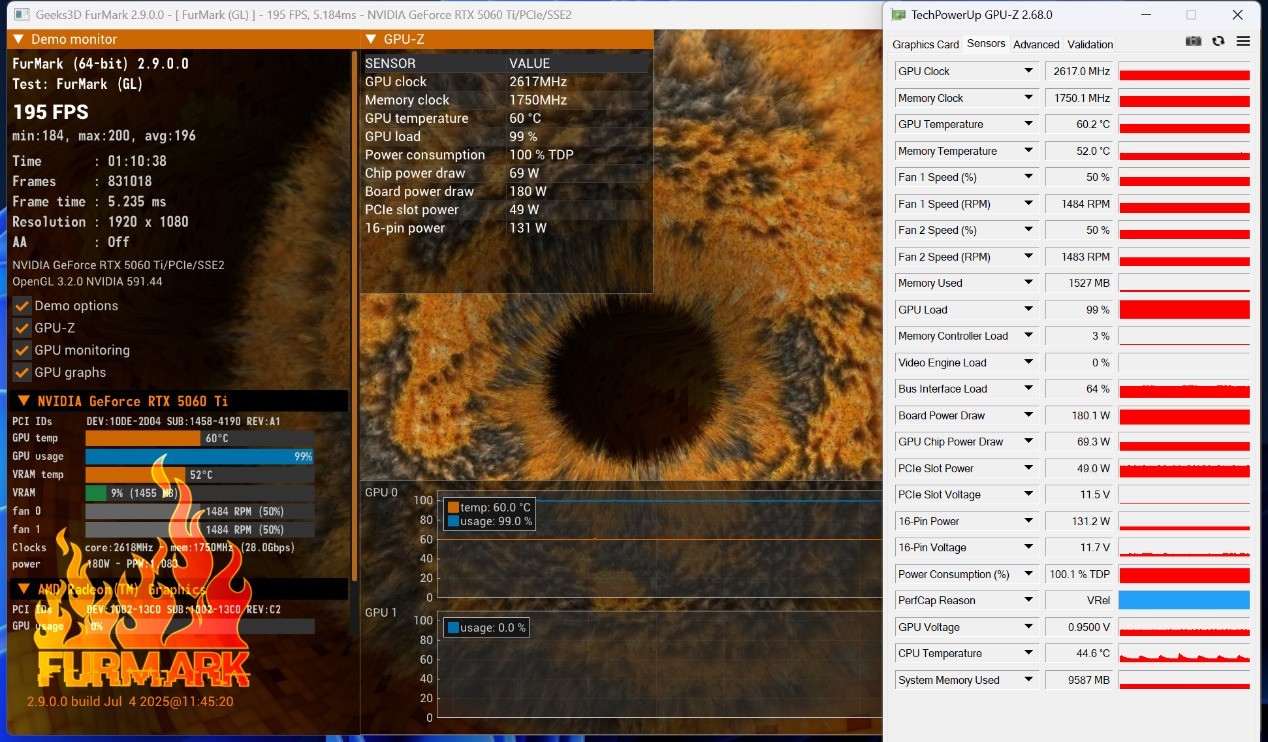Click the GPU-Z title bar app icon
Viewport: 1268px width, 742px height.
pyautogui.click(x=899, y=15)
